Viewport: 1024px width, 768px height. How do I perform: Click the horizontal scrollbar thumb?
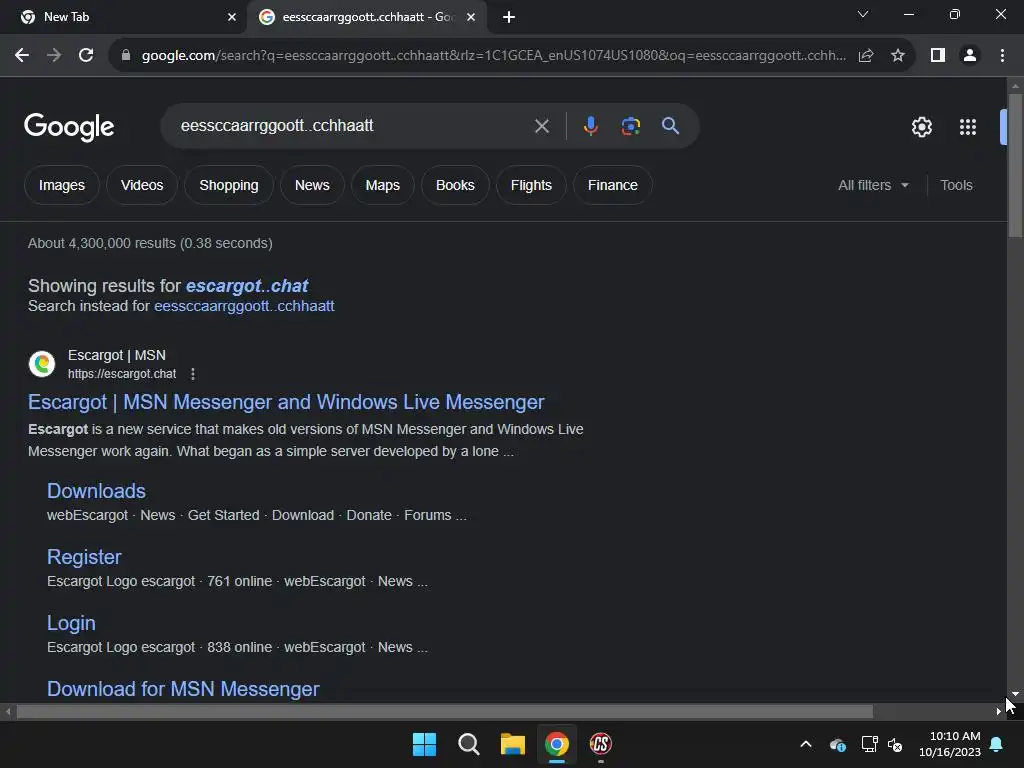tap(444, 711)
